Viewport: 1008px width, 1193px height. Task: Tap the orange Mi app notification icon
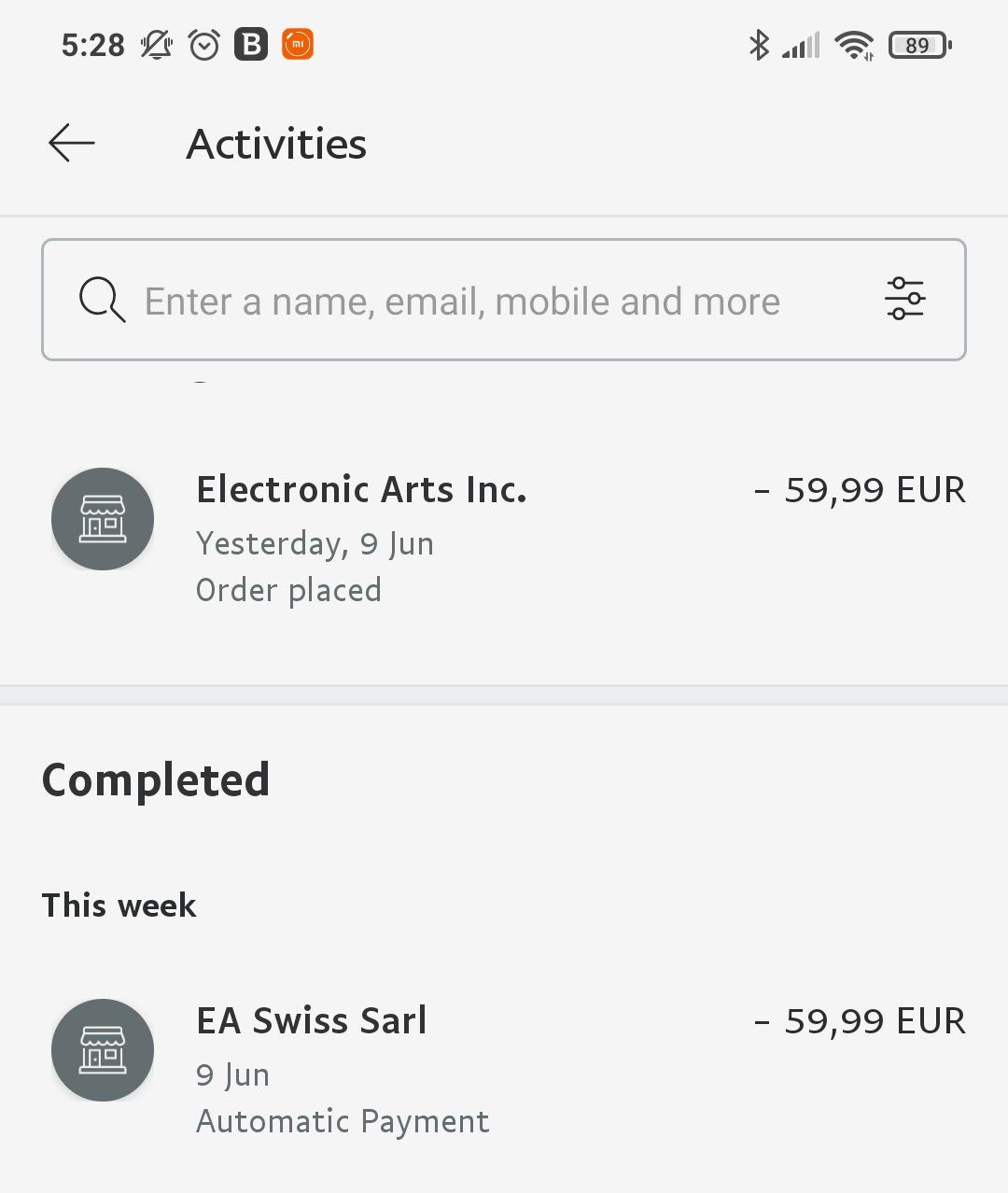[x=298, y=44]
